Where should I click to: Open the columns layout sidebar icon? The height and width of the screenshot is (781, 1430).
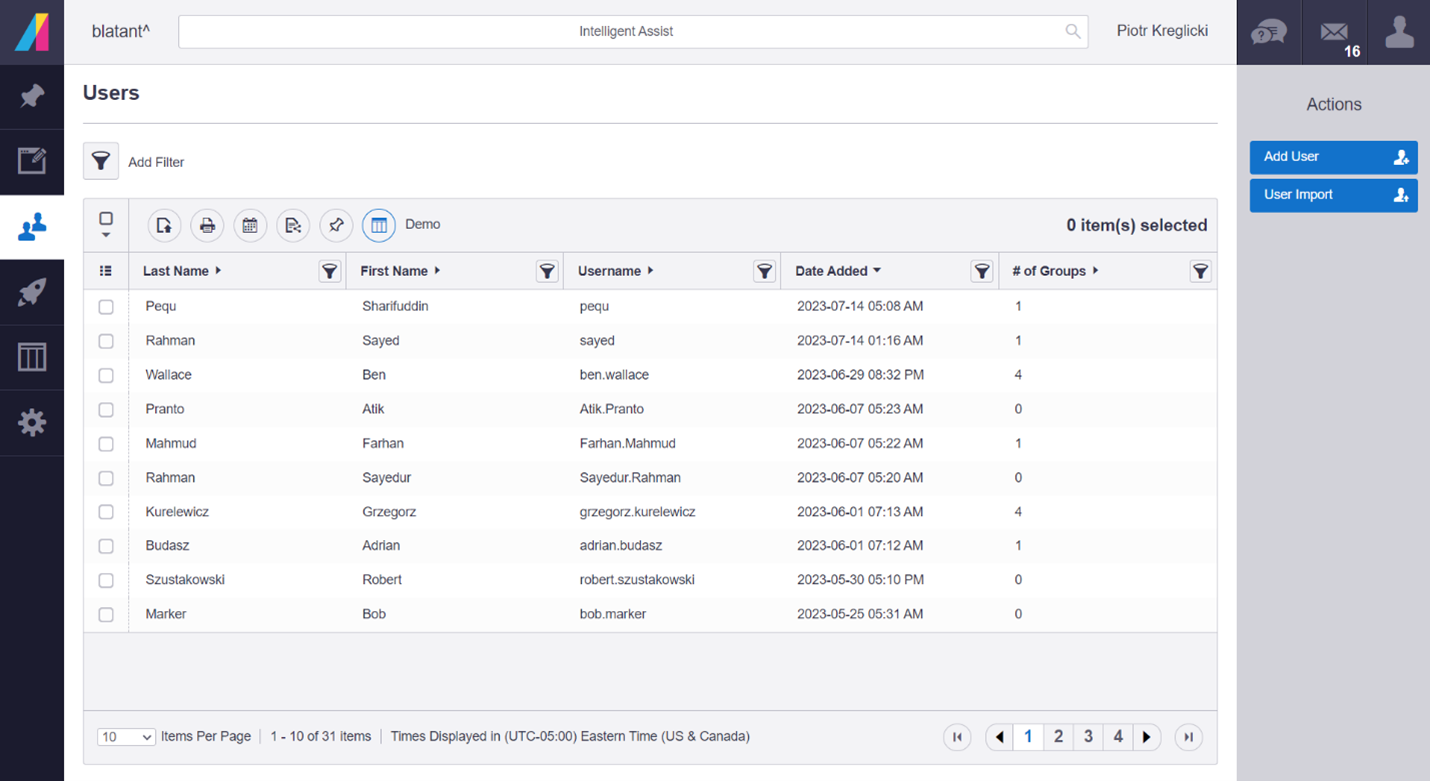[32, 357]
